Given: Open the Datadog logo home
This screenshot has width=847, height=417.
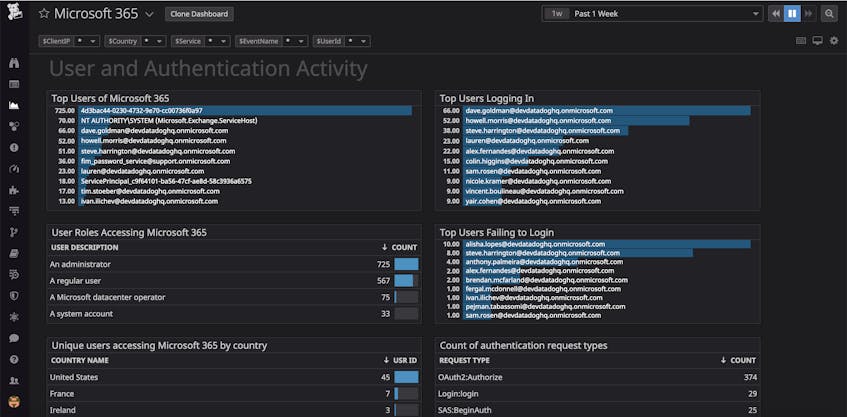Looking at the screenshot, I should click(x=15, y=12).
